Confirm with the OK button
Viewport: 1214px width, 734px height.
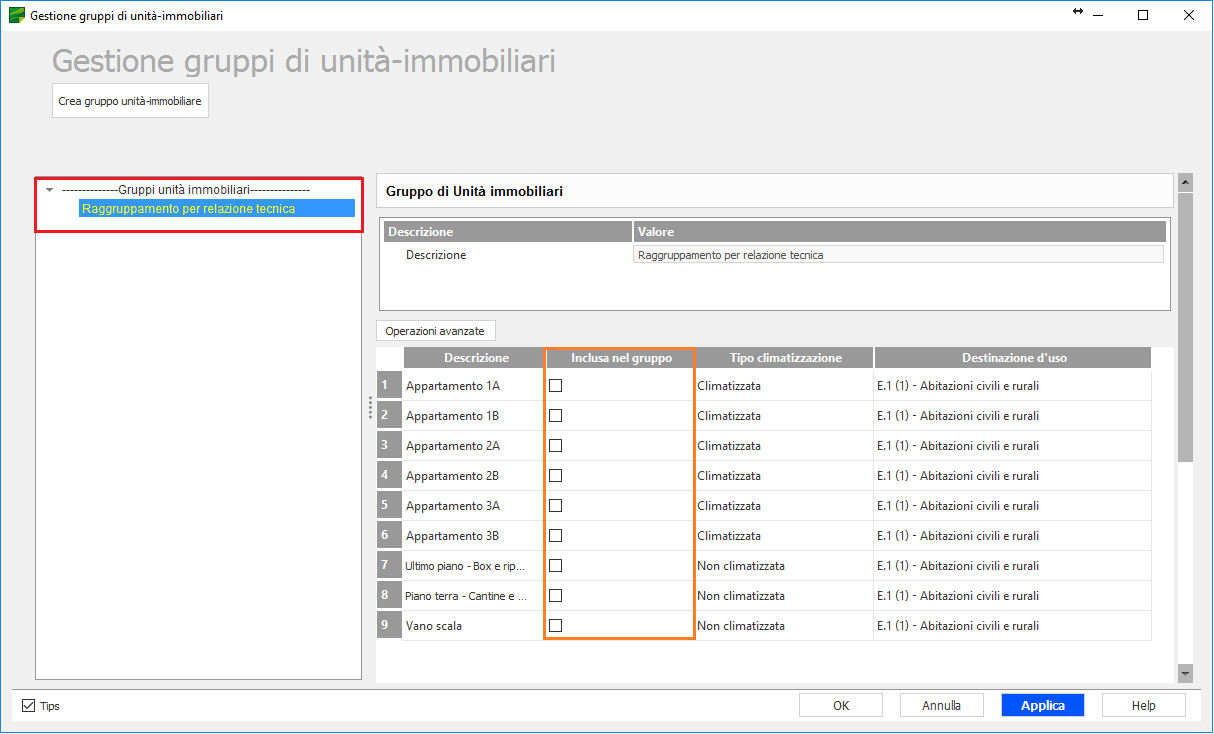(x=841, y=706)
